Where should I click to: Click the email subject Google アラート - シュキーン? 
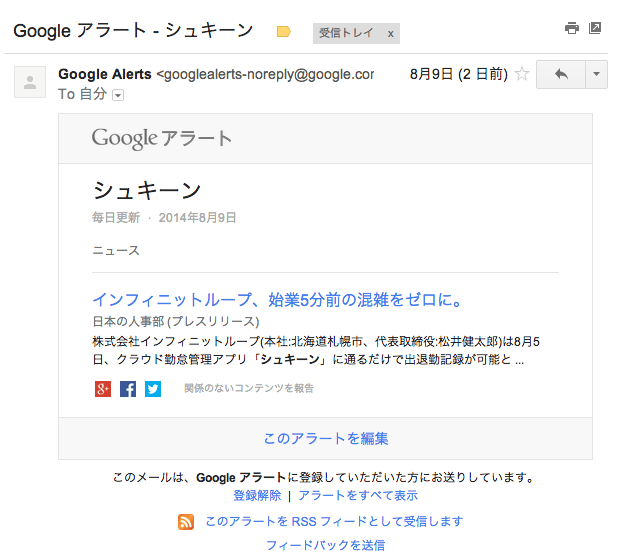coord(133,31)
